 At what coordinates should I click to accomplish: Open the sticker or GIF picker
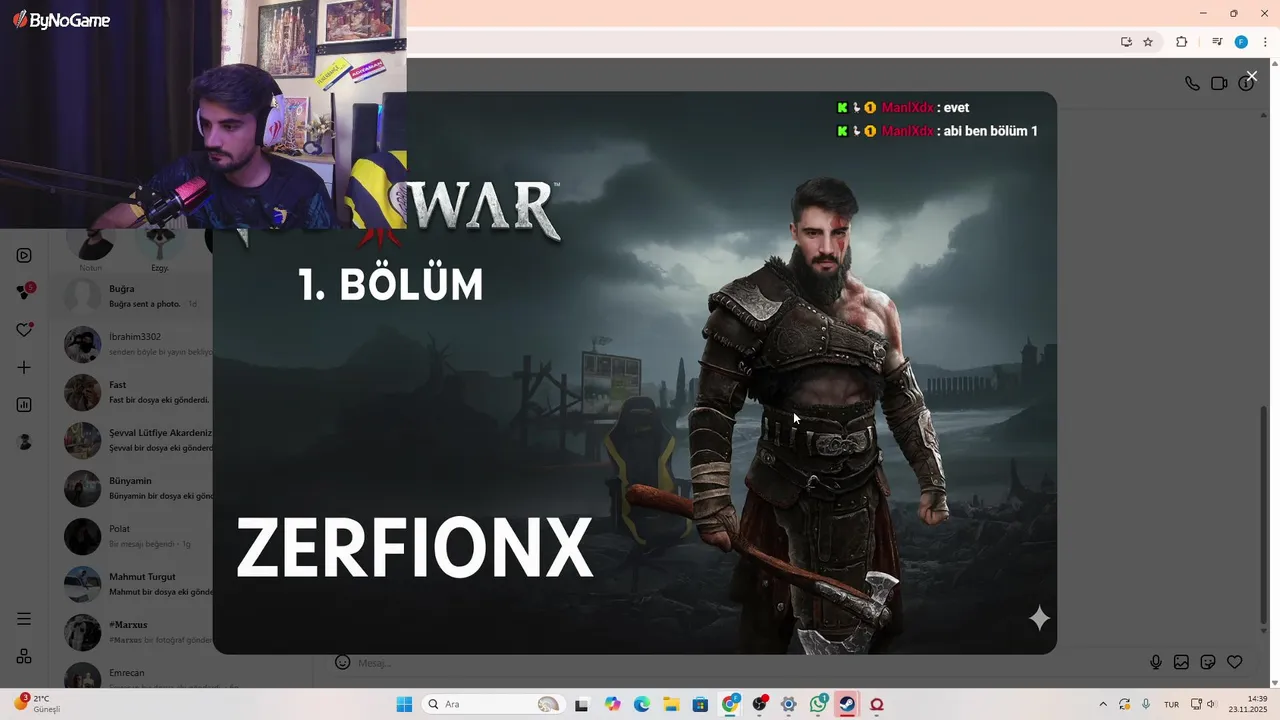point(1208,662)
